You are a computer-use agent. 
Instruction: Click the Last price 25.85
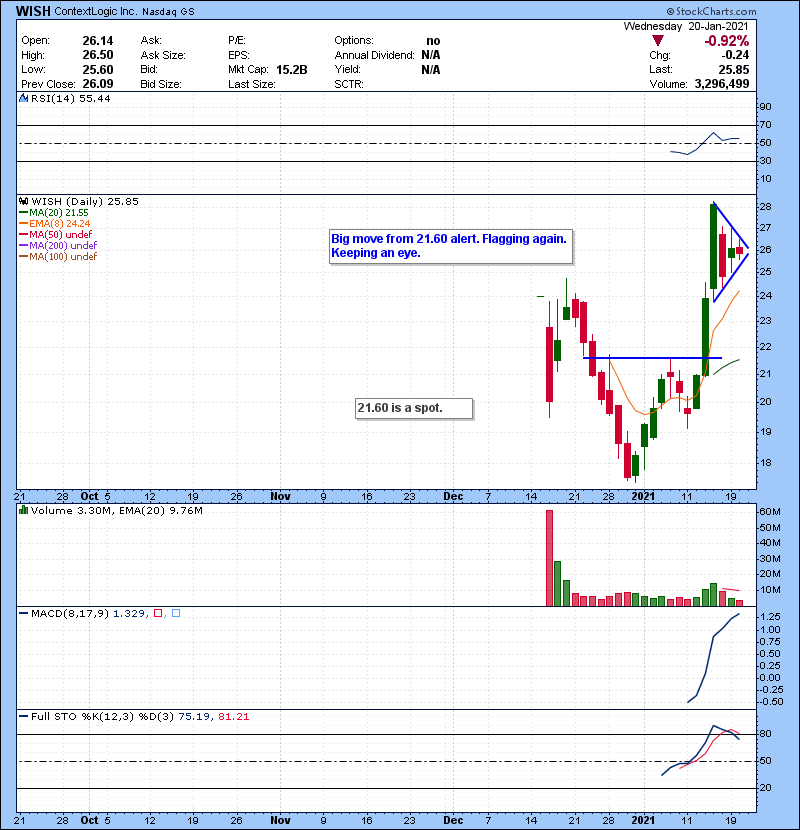point(734,70)
